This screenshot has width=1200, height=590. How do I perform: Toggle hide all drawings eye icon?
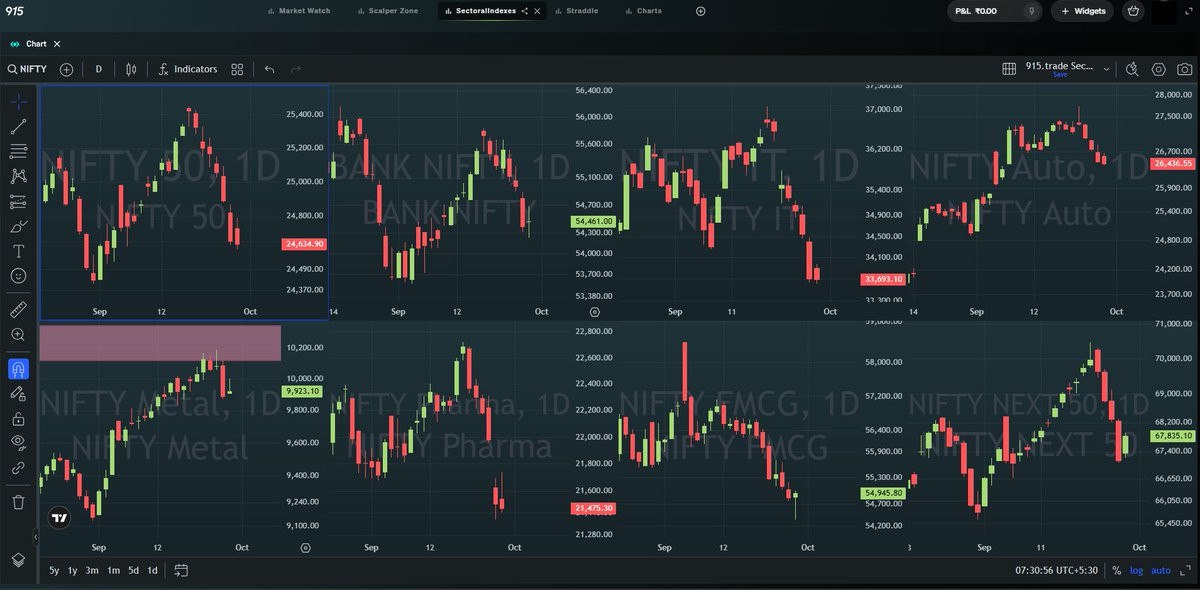tap(18, 442)
